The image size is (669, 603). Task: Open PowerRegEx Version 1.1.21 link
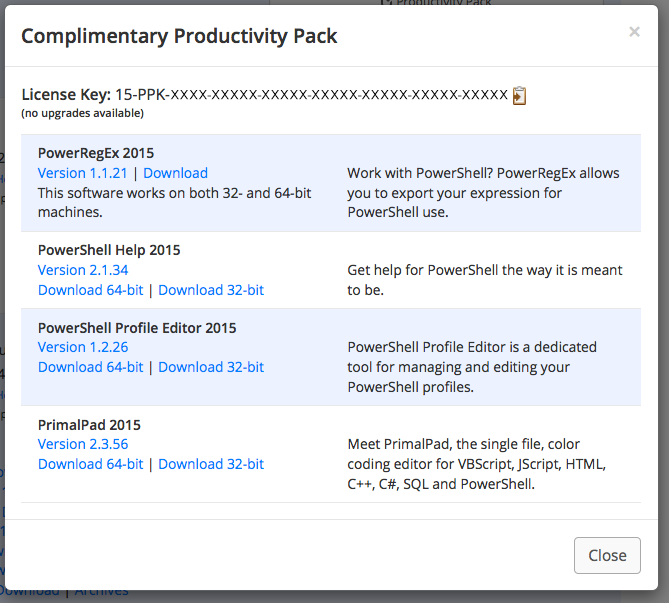click(x=82, y=173)
